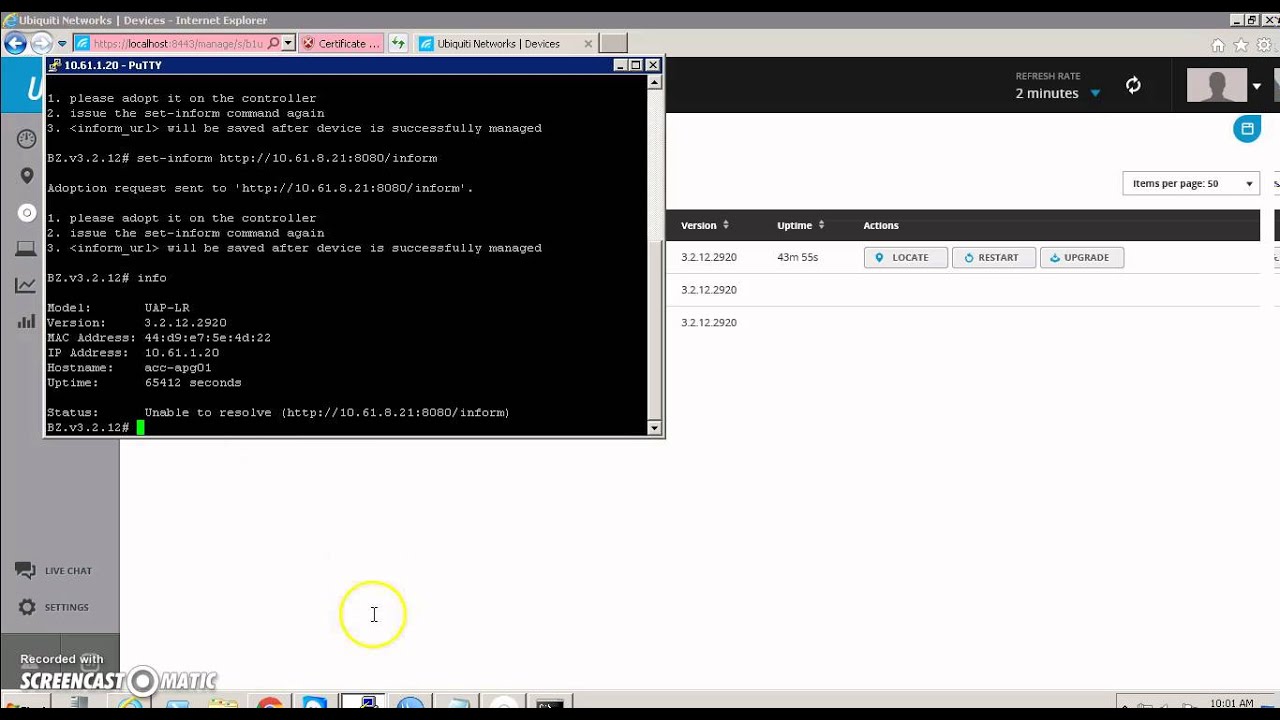Click the Unable to resolve status line
This screenshot has width=1280, height=720.
coord(278,412)
